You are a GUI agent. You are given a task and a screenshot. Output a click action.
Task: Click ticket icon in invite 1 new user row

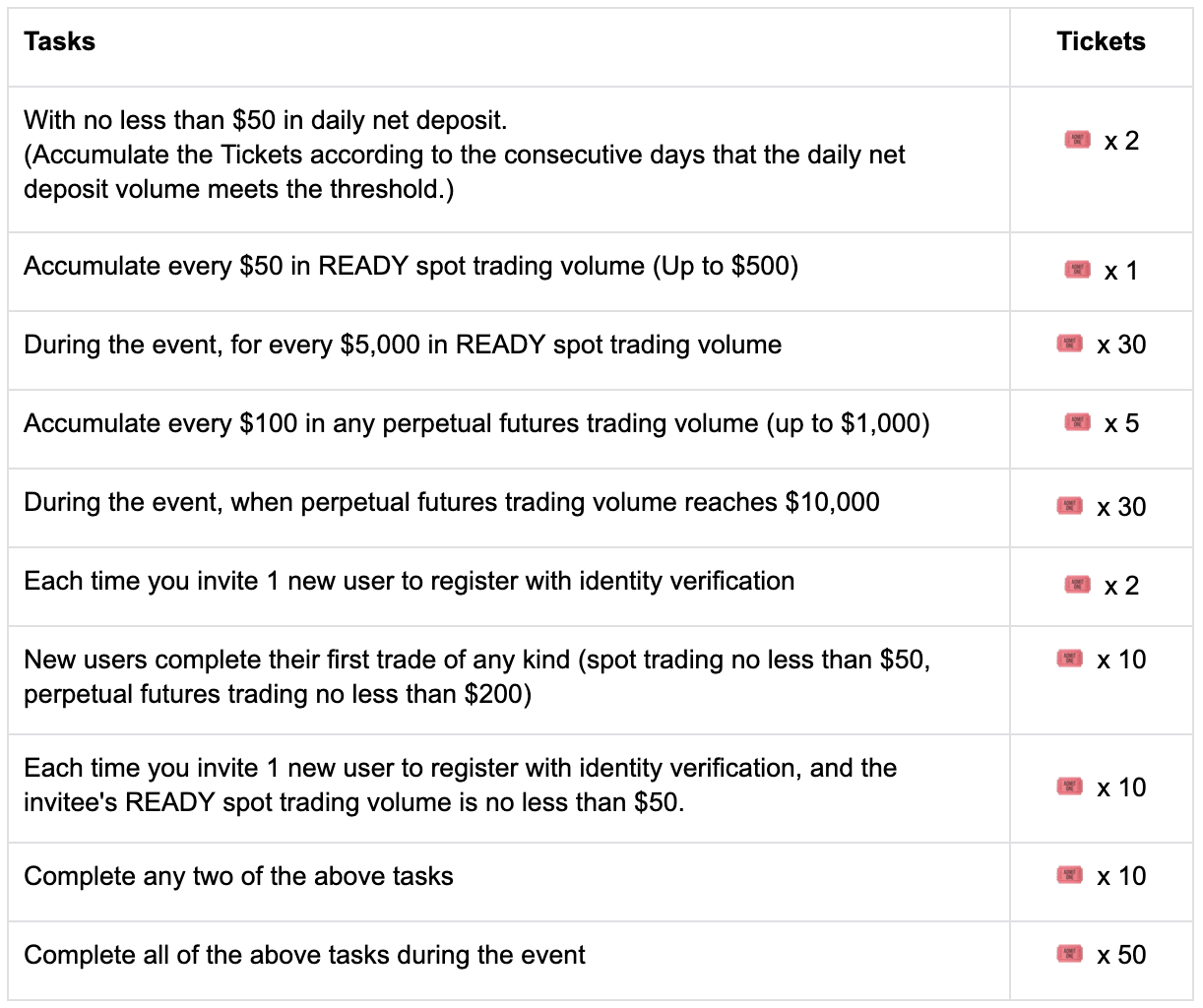coord(1077,585)
